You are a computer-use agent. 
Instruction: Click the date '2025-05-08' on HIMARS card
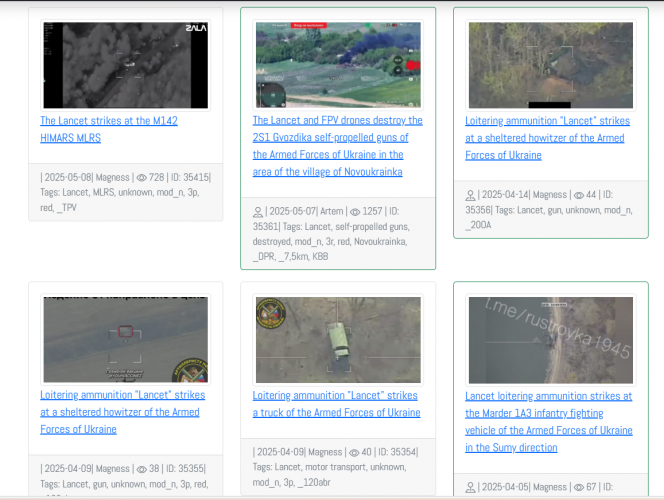point(68,177)
